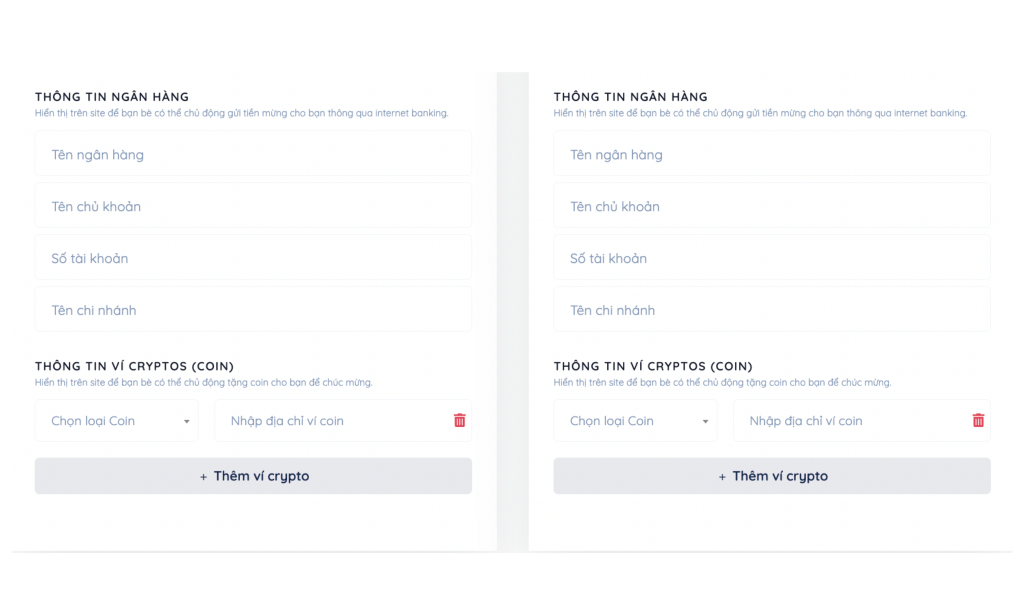The width and height of the screenshot is (1024, 600).
Task: Activate the right Tên chi nhánh field
Action: (x=771, y=310)
